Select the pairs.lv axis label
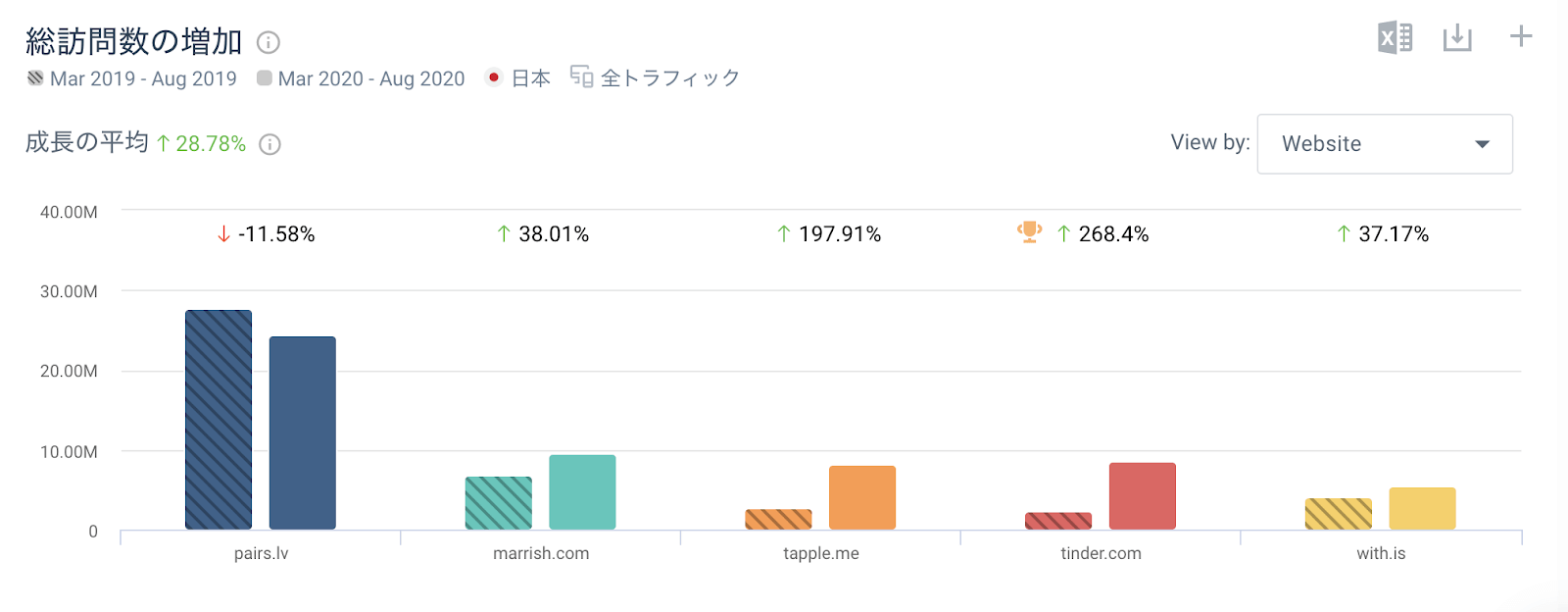 click(261, 553)
